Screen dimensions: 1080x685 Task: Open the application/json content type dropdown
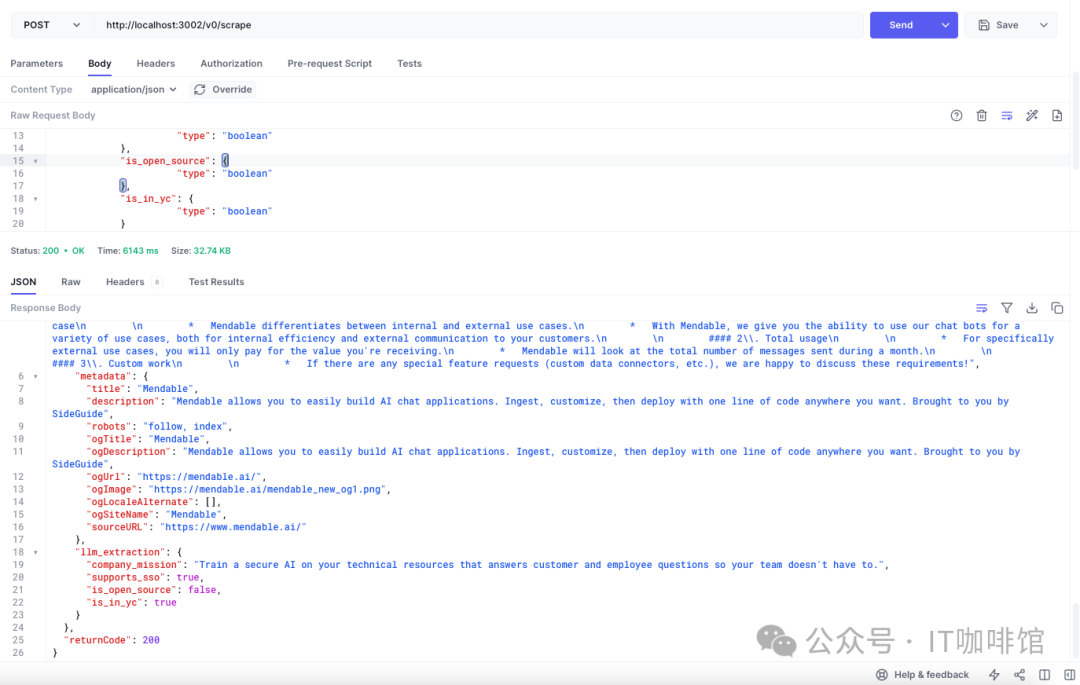point(133,90)
